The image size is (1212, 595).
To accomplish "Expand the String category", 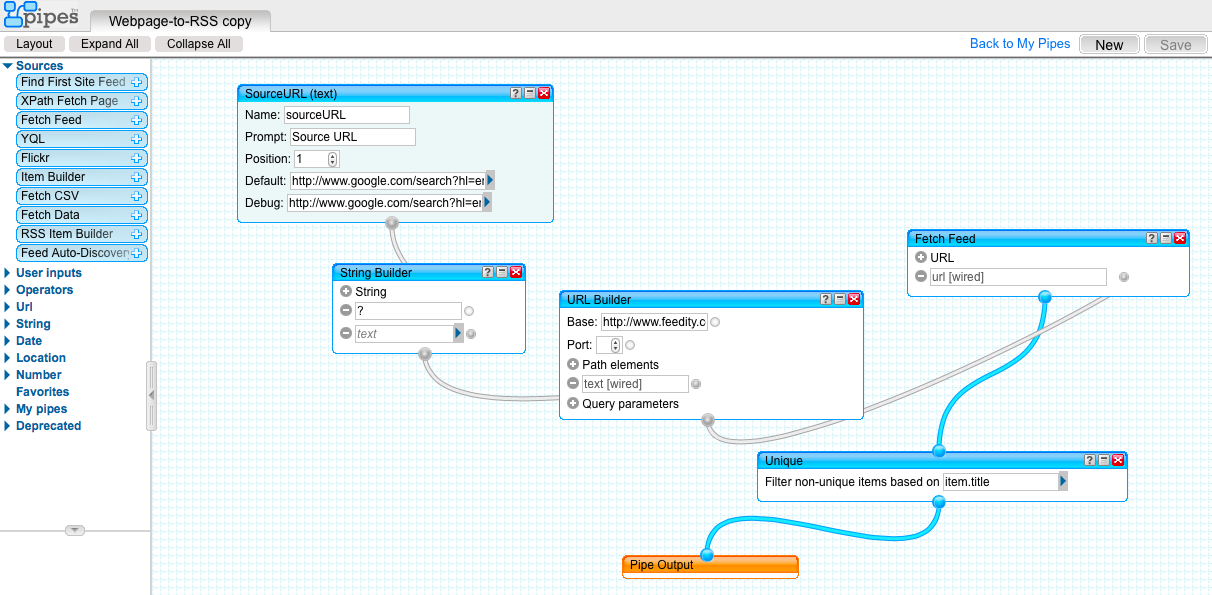I will 8,324.
